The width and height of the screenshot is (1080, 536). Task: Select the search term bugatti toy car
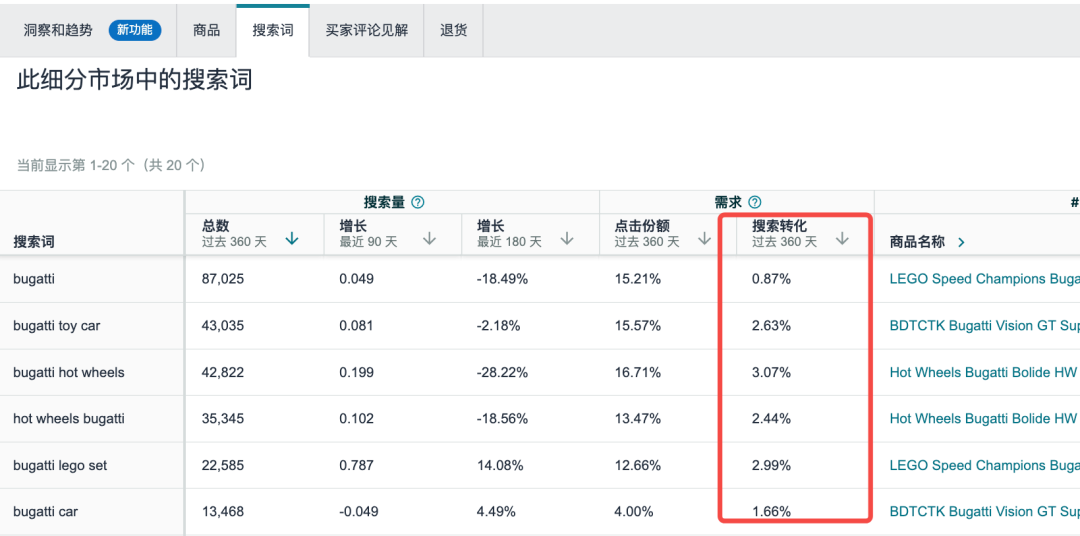[x=56, y=325]
